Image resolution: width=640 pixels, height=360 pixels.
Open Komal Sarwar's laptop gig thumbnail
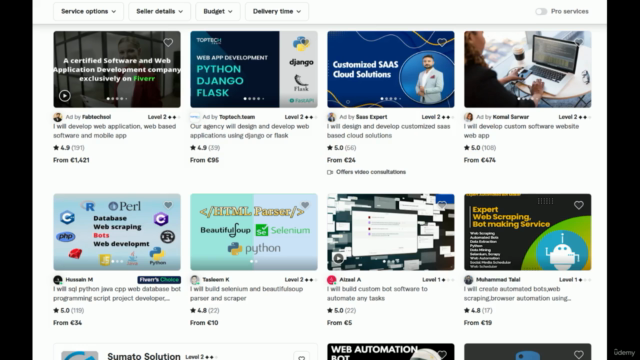527,69
